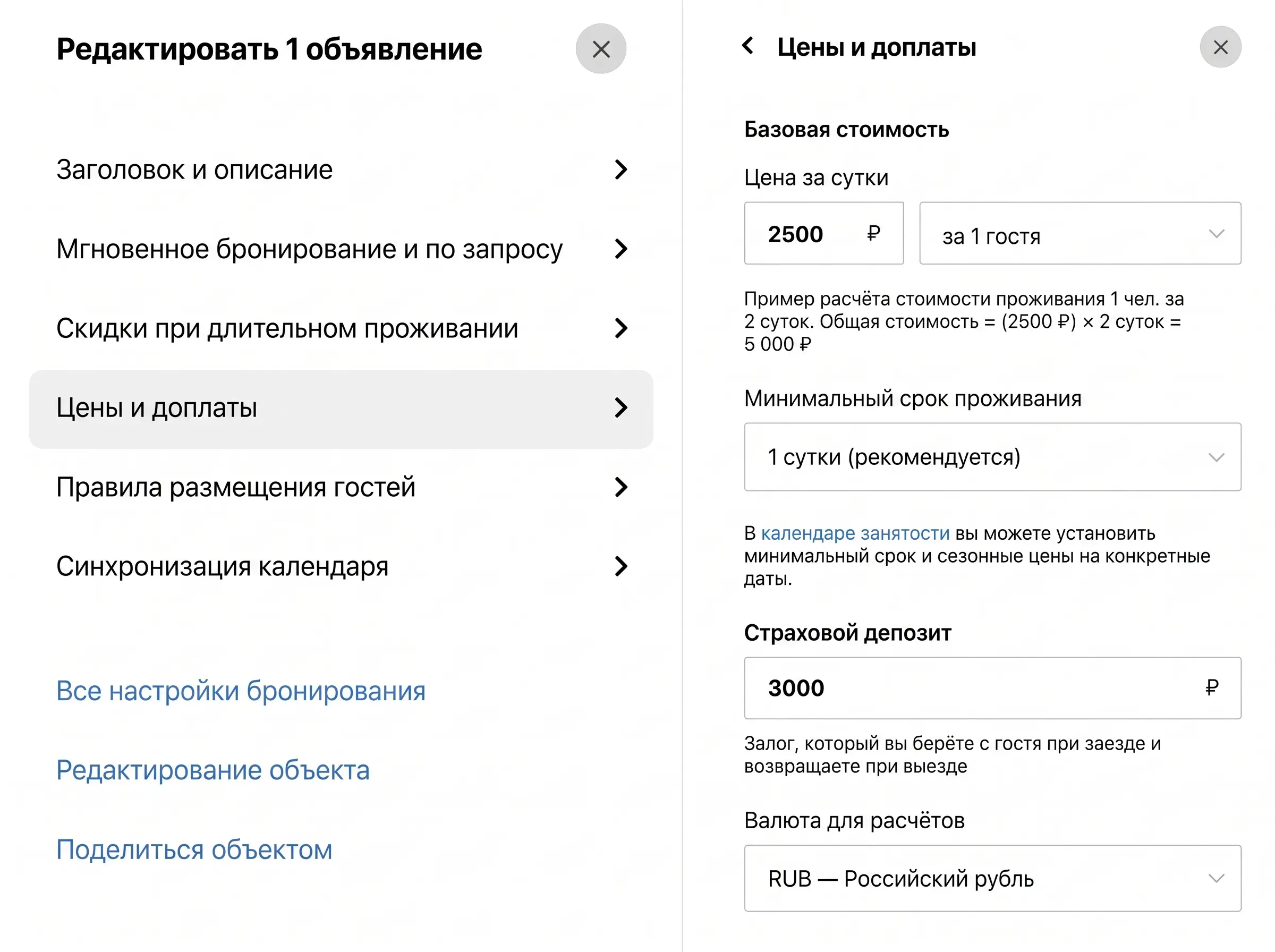Click chevron next to Заголовок и описание
The image size is (1275, 952).
[x=620, y=169]
